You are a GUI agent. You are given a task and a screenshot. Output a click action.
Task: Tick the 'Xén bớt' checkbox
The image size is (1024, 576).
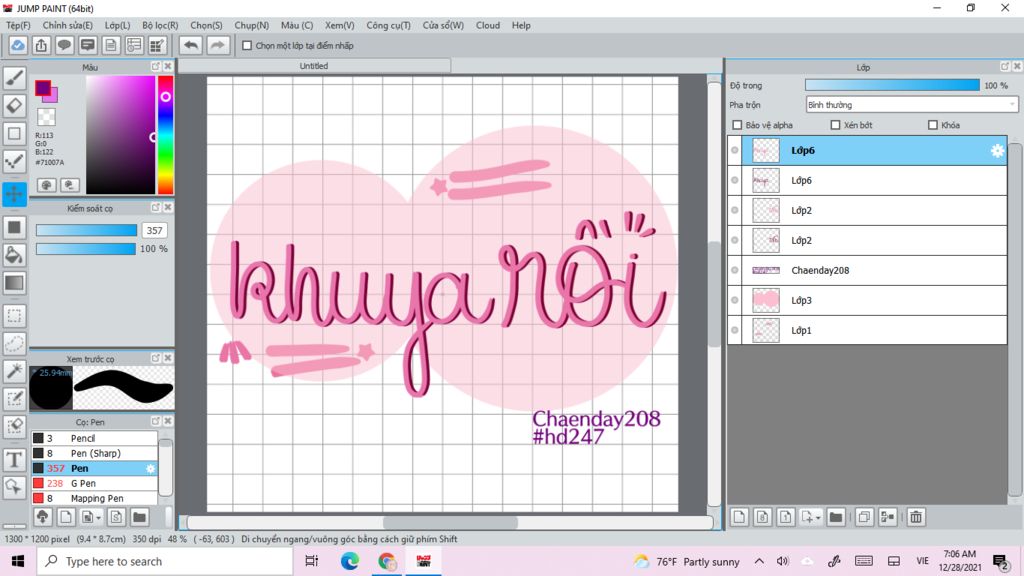pyautogui.click(x=835, y=125)
